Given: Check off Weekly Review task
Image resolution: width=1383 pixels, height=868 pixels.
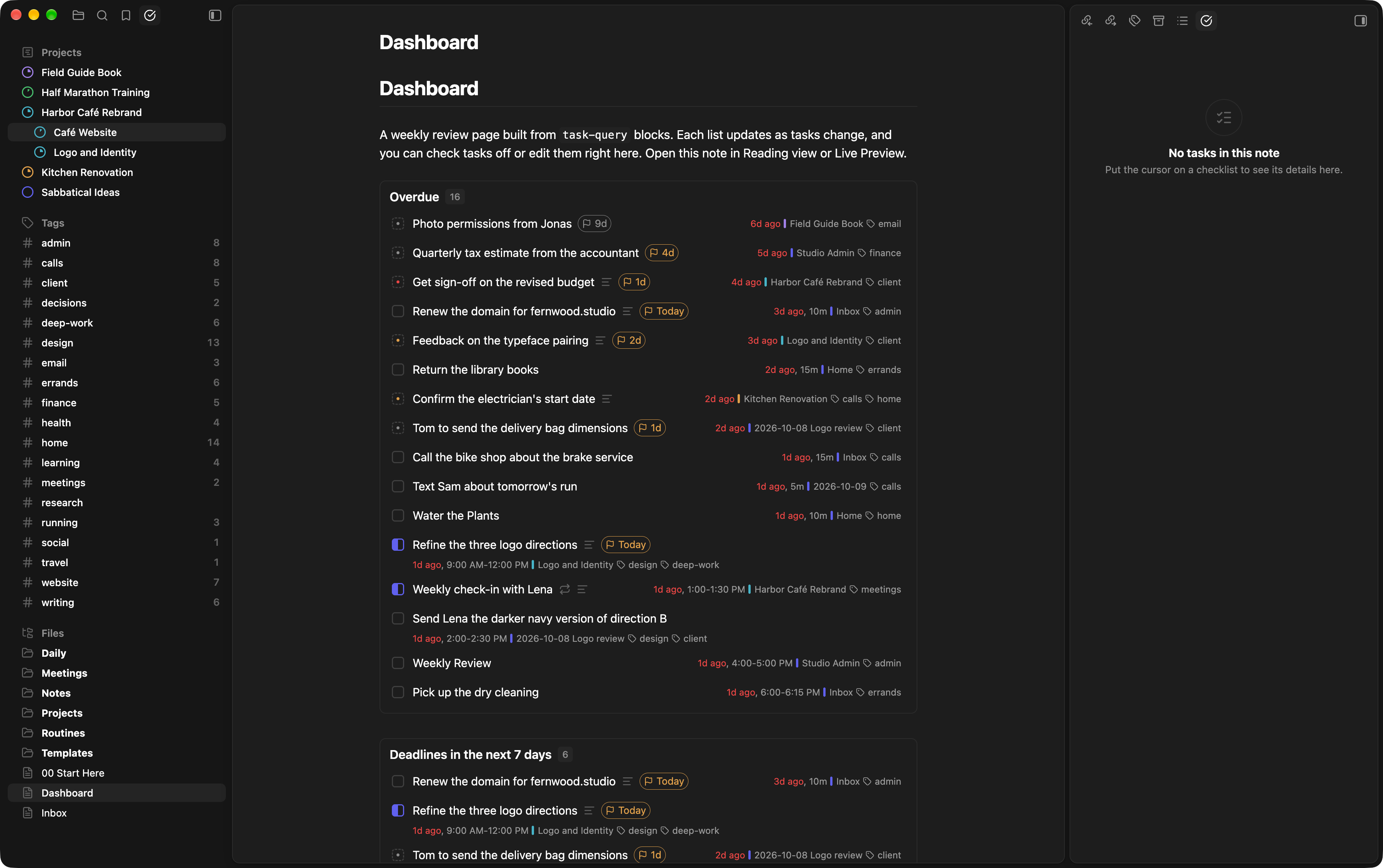Looking at the screenshot, I should pos(398,663).
